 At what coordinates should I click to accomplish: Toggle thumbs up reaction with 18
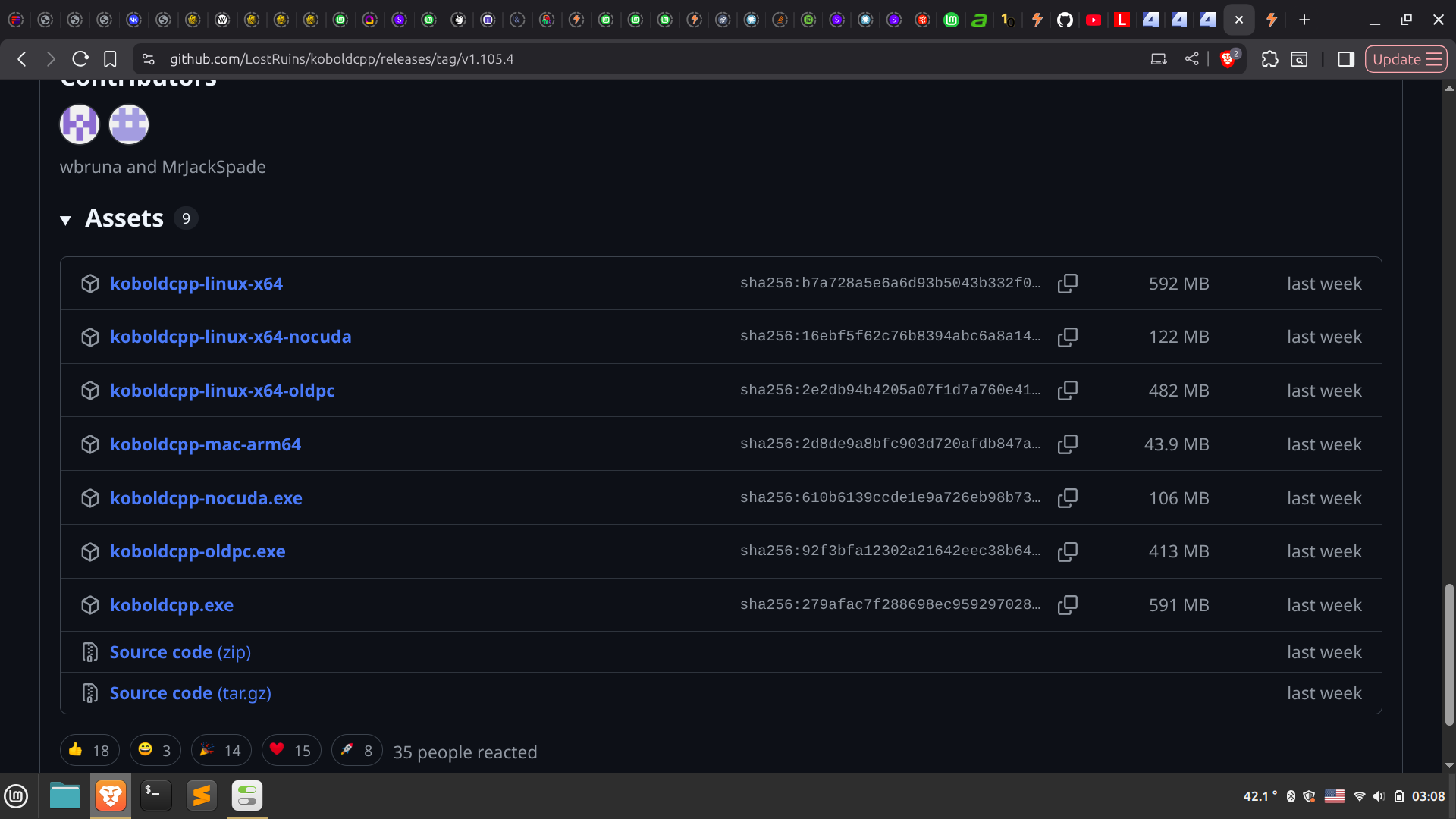pos(89,751)
